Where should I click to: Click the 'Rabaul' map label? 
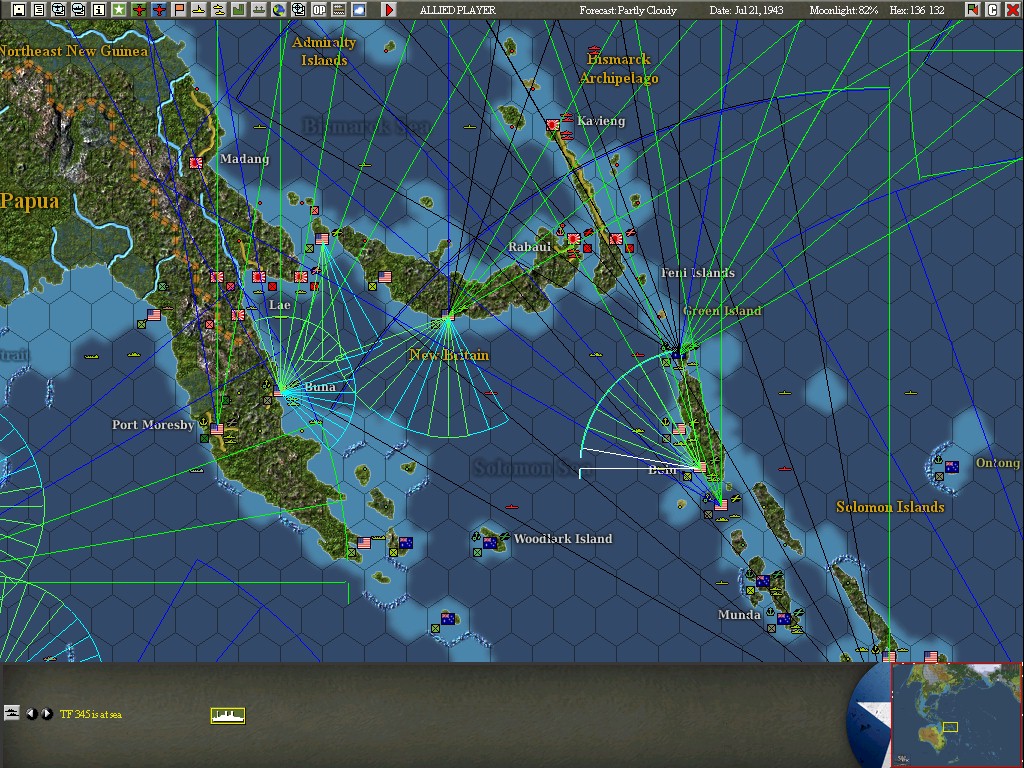coord(530,247)
